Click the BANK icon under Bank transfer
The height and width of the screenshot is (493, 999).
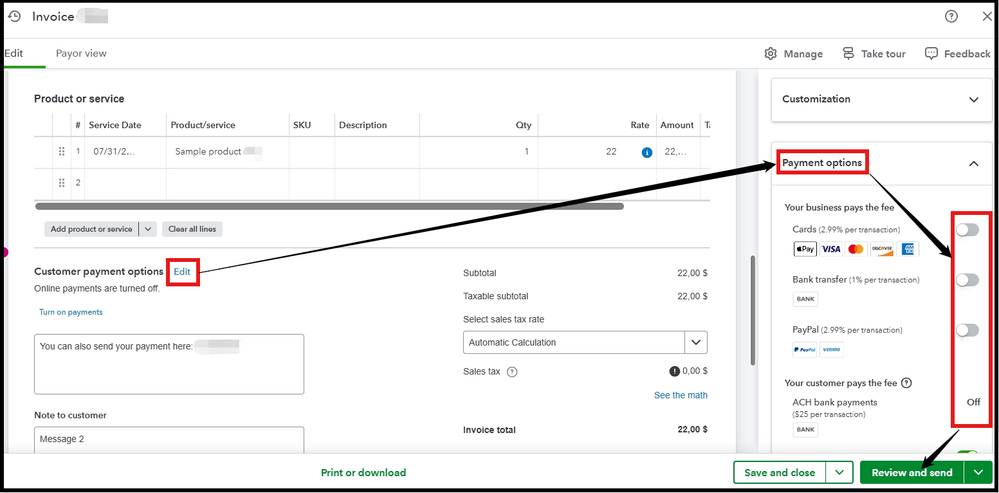pyautogui.click(x=805, y=299)
